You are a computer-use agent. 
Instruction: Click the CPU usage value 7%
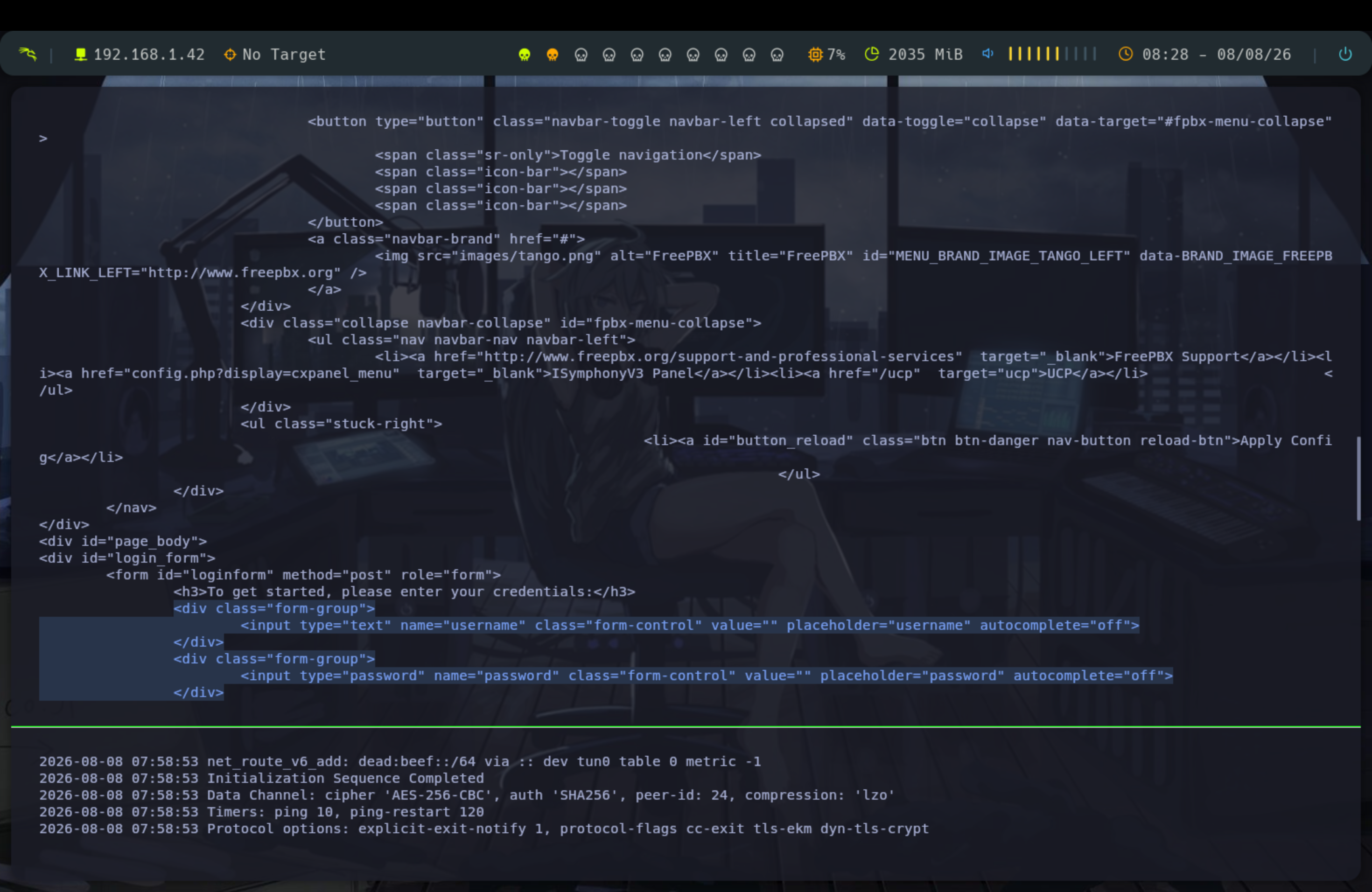(836, 55)
